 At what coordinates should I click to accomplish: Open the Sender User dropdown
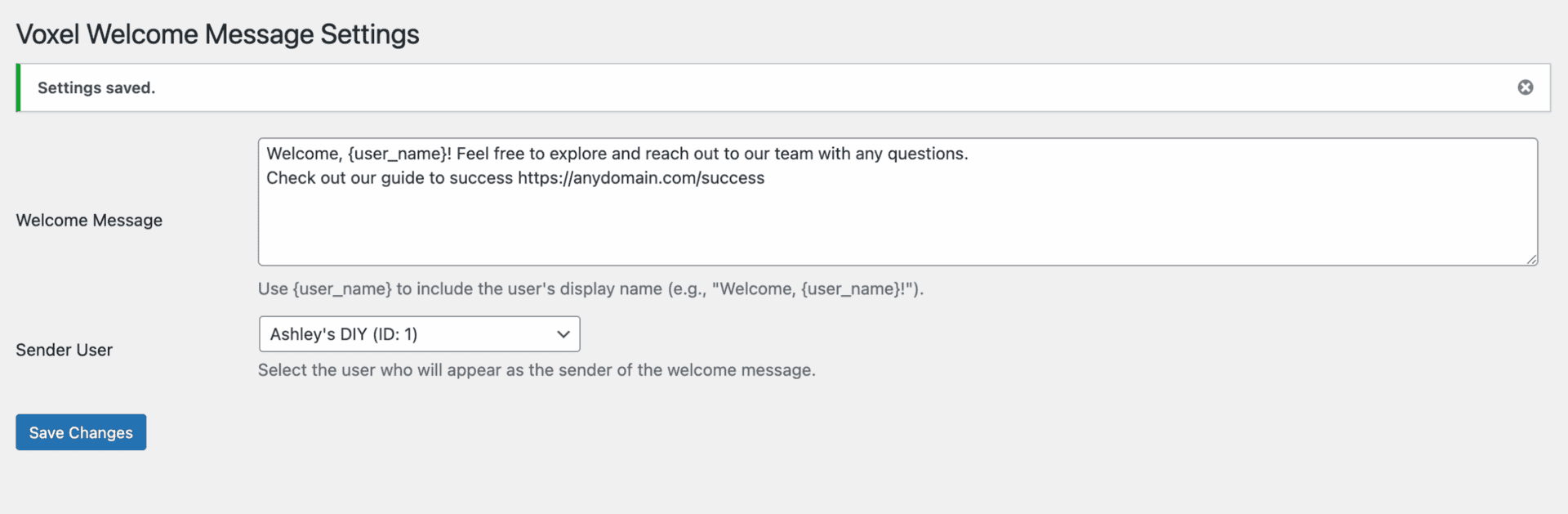[x=419, y=334]
